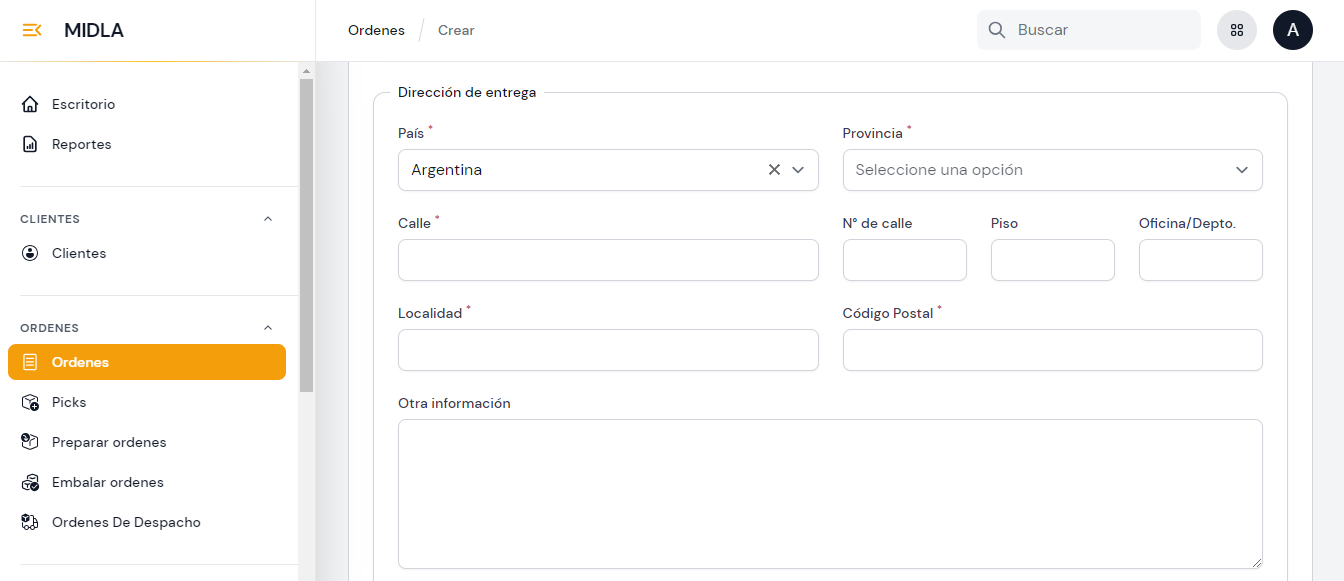The width and height of the screenshot is (1344, 581).
Task: Open Preparar ordenes in sidebar
Action: point(108,442)
